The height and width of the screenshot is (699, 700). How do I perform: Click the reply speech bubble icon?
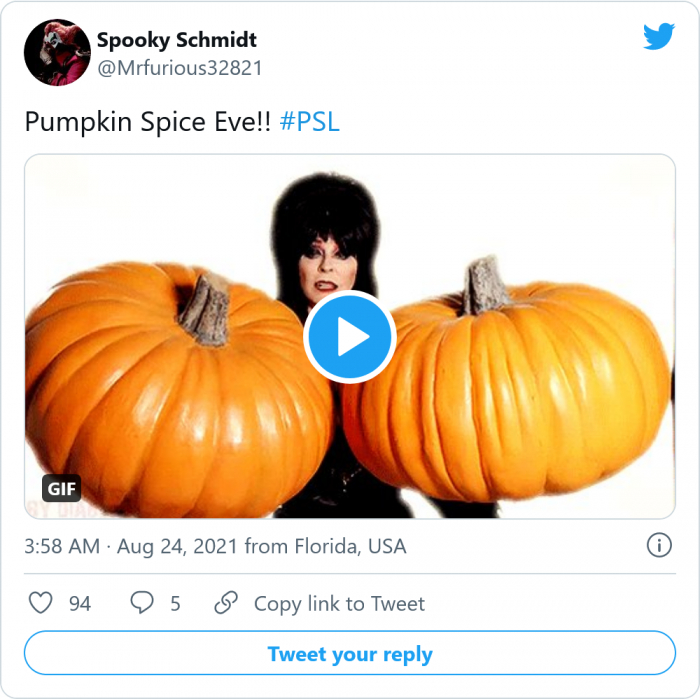(x=142, y=603)
